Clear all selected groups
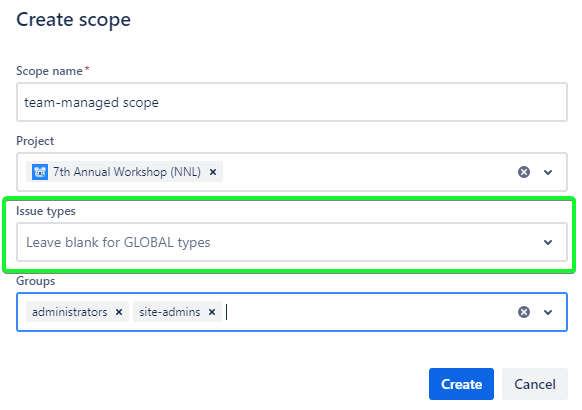 point(524,312)
